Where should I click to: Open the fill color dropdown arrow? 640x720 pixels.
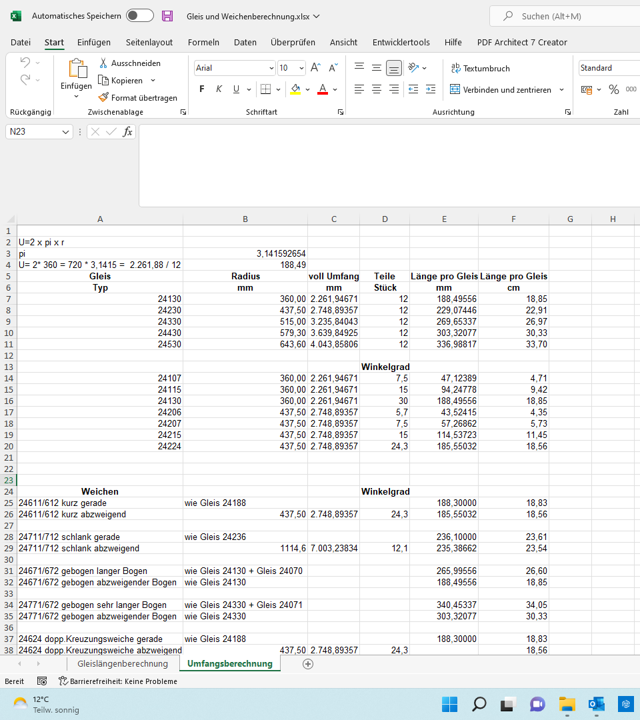pos(308,90)
